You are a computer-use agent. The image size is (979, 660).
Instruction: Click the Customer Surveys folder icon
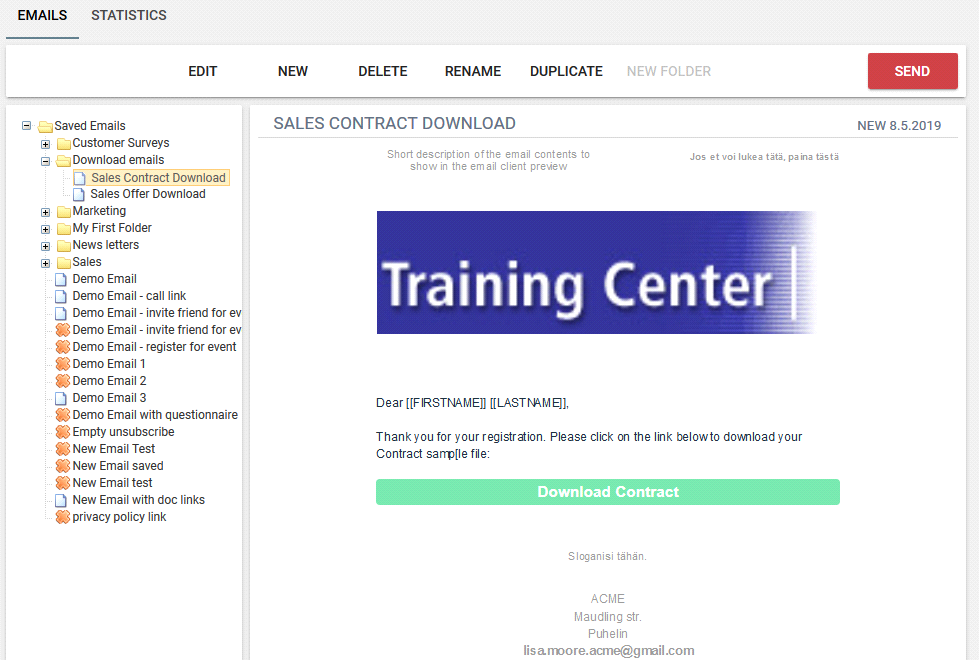tap(64, 144)
